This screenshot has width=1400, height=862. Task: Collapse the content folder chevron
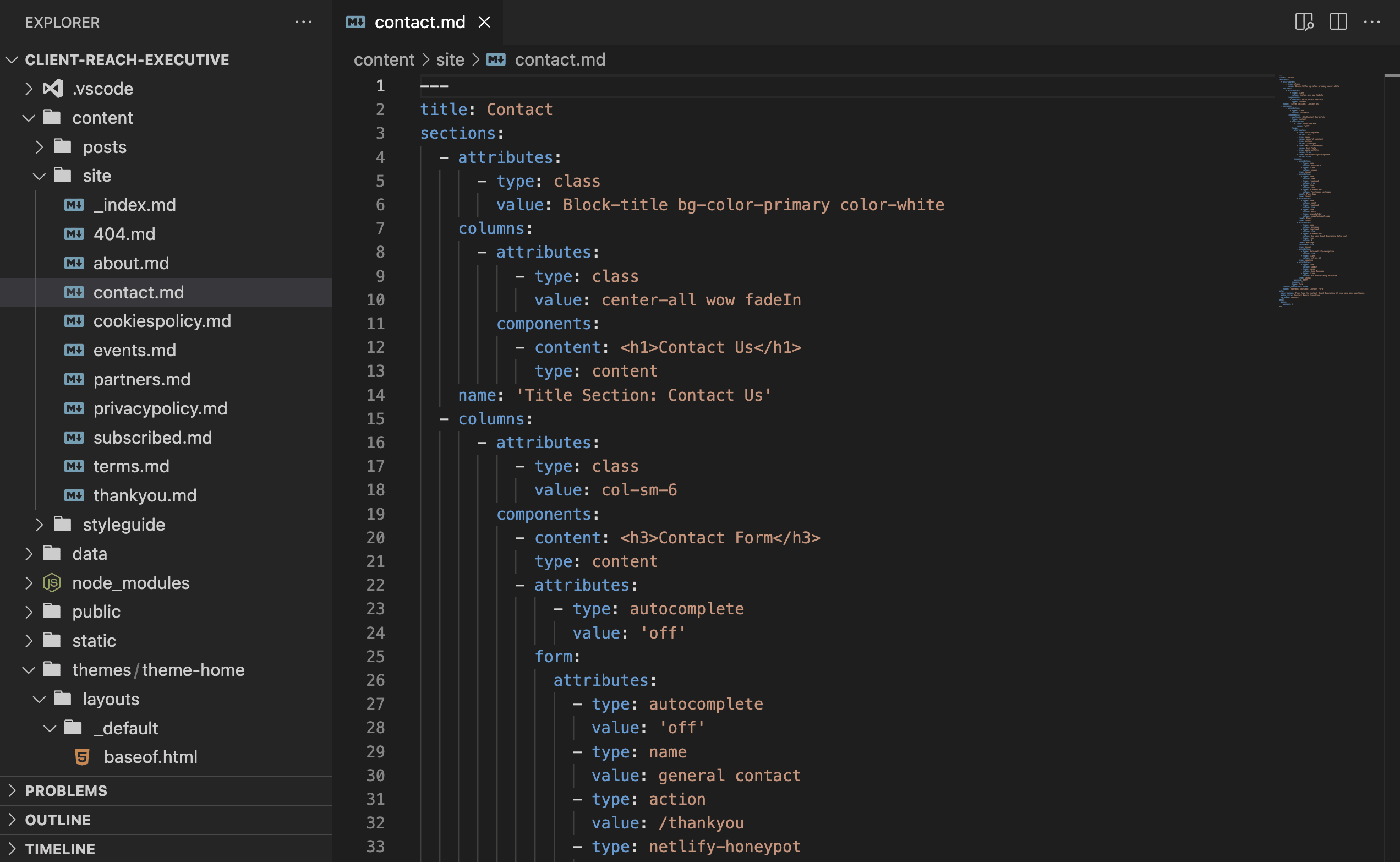29,118
